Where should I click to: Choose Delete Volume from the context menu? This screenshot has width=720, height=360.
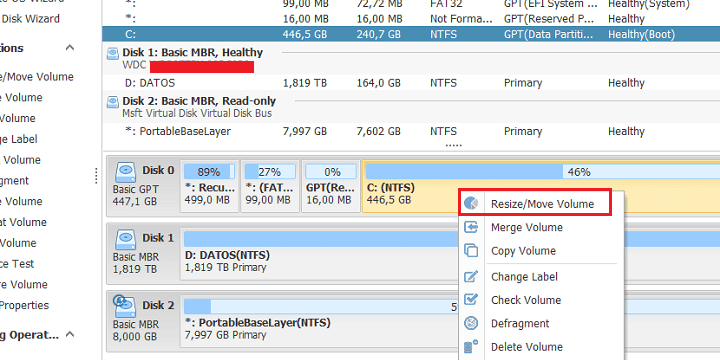click(541, 347)
